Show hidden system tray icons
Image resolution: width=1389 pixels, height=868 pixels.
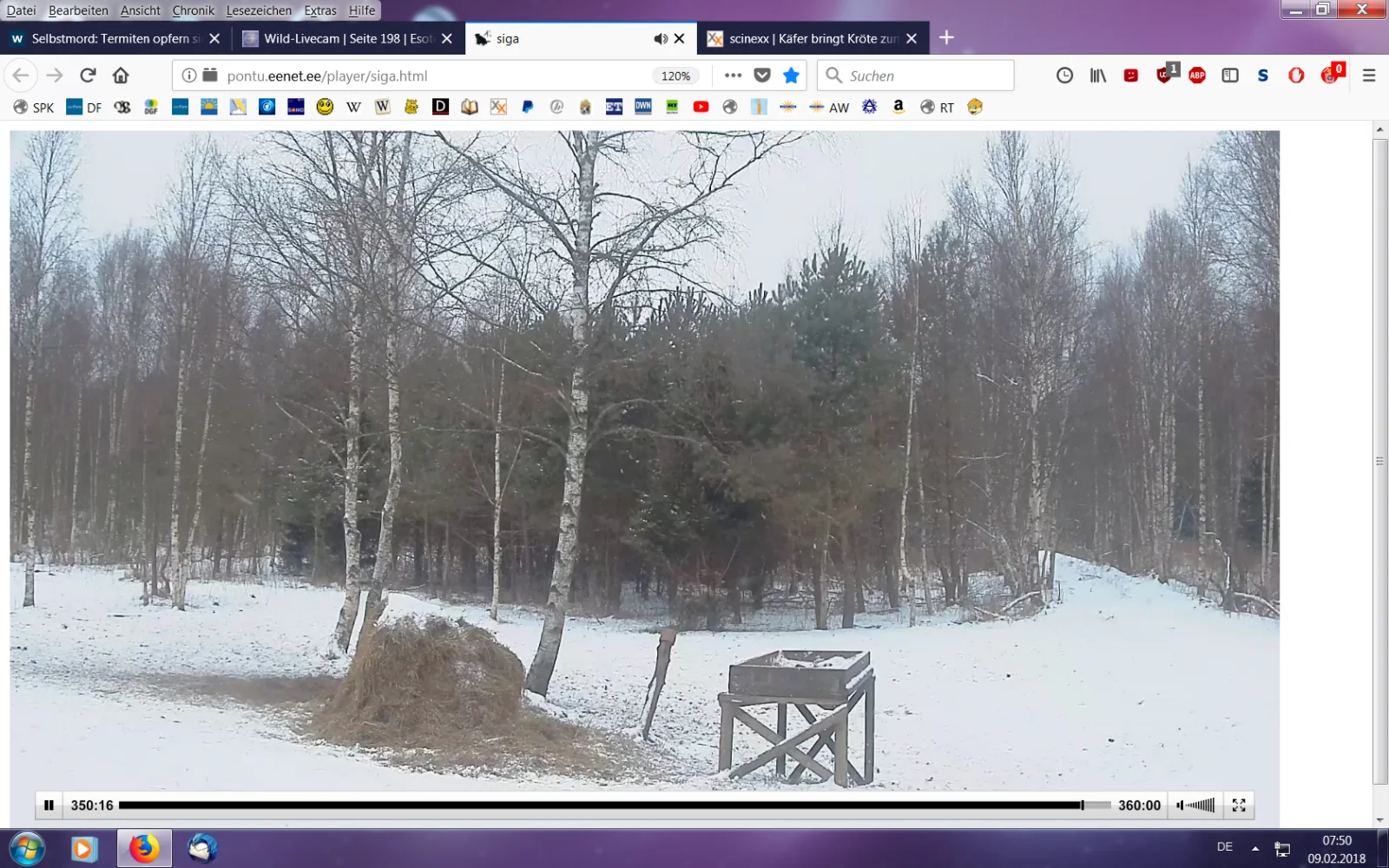tap(1254, 848)
